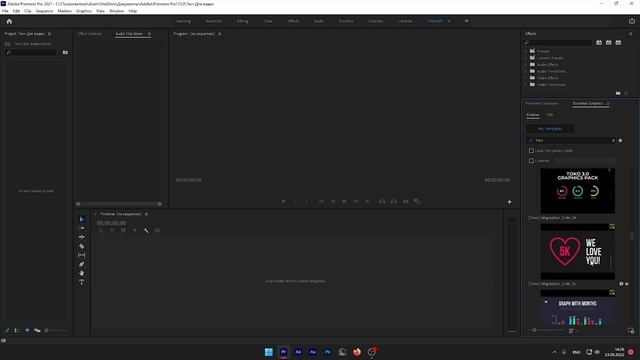Toggle add markers button in Timeline header
The image size is (640, 360).
[x=135, y=230]
